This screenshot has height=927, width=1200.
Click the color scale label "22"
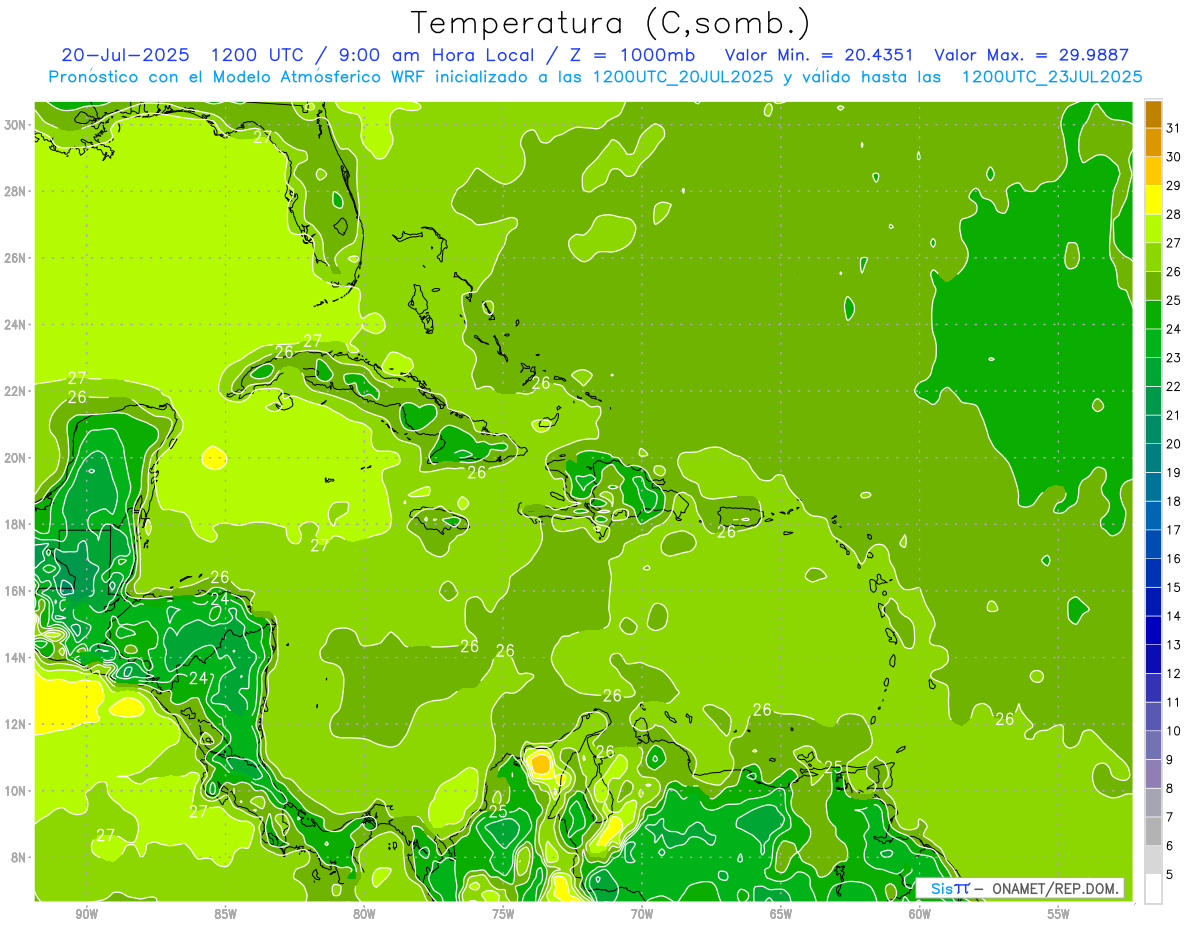pos(1173,387)
